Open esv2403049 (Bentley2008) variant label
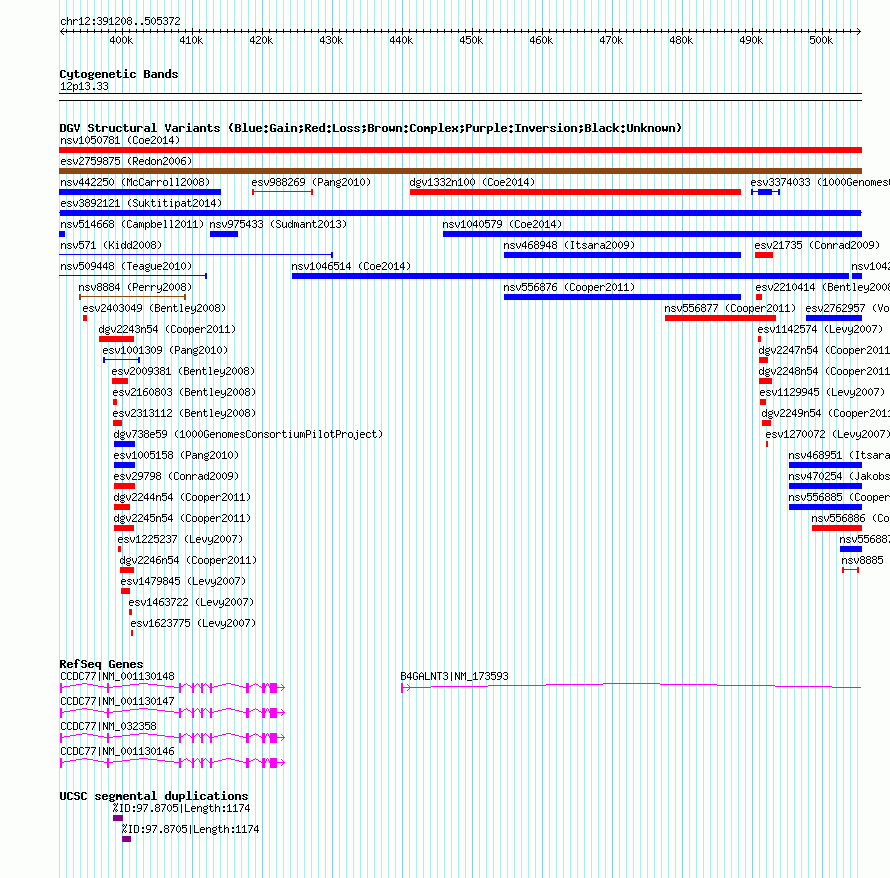890x878 pixels. (x=154, y=308)
